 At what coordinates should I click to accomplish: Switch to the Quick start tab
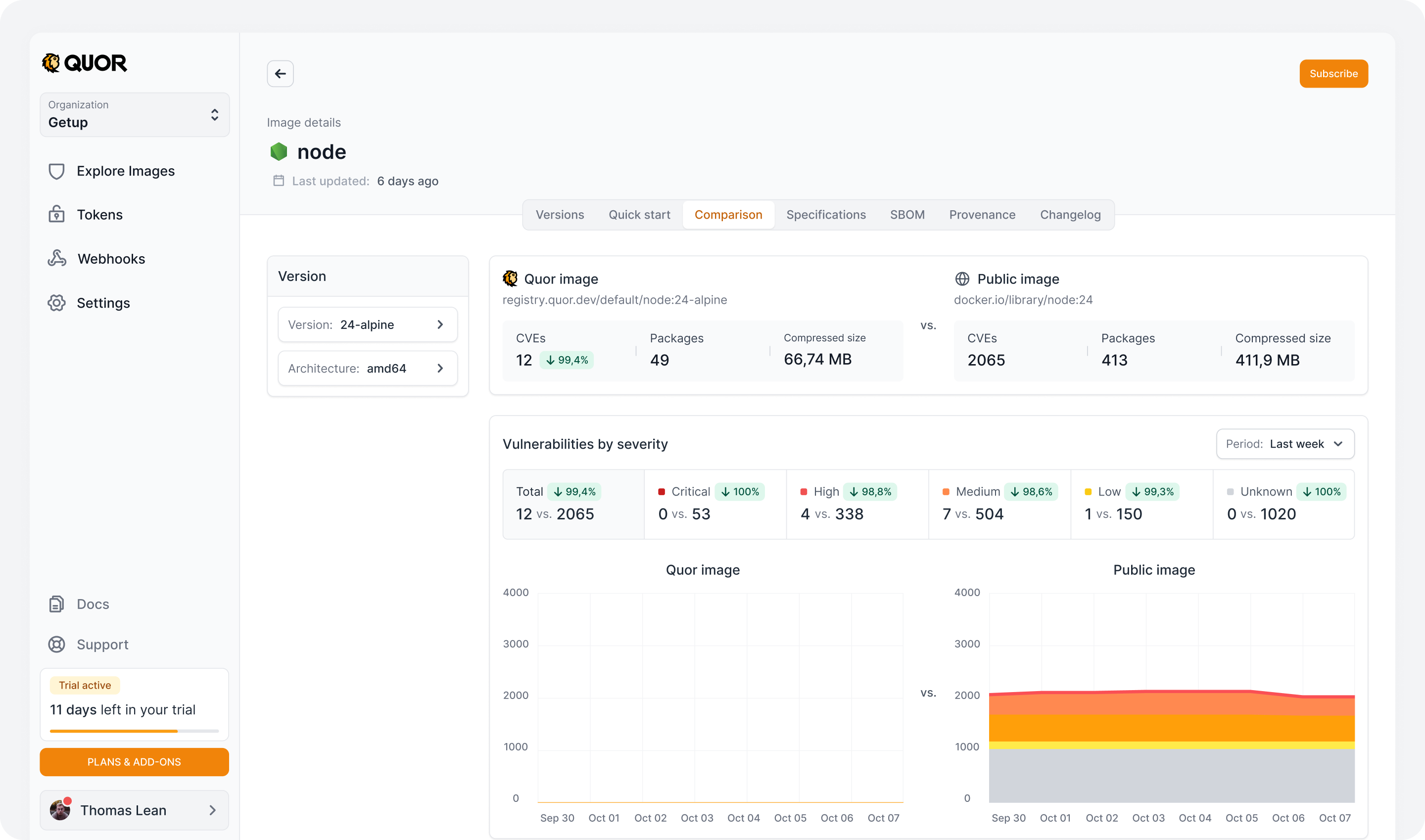click(639, 215)
